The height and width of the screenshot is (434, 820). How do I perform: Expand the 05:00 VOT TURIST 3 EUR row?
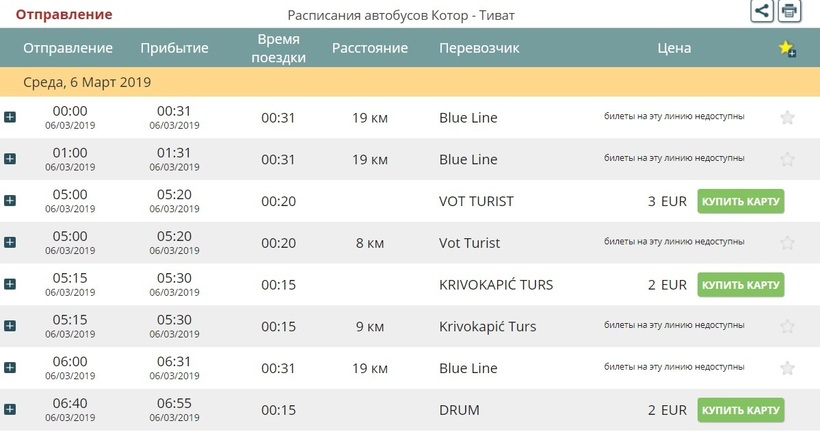pos(10,201)
